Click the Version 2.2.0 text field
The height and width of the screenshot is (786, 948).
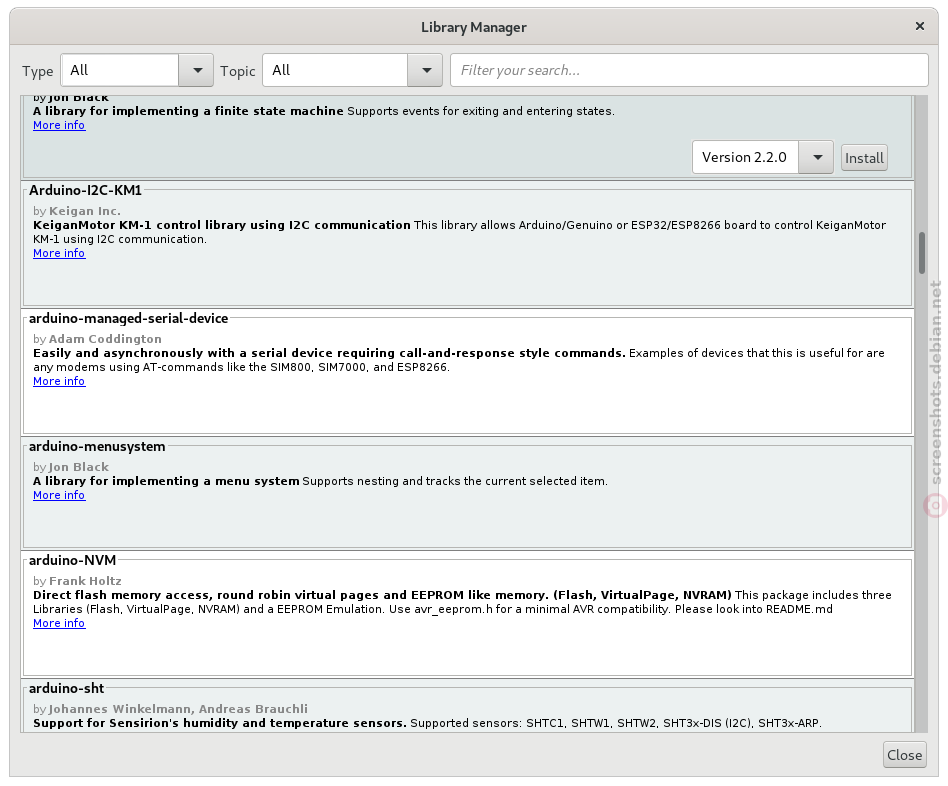(745, 157)
